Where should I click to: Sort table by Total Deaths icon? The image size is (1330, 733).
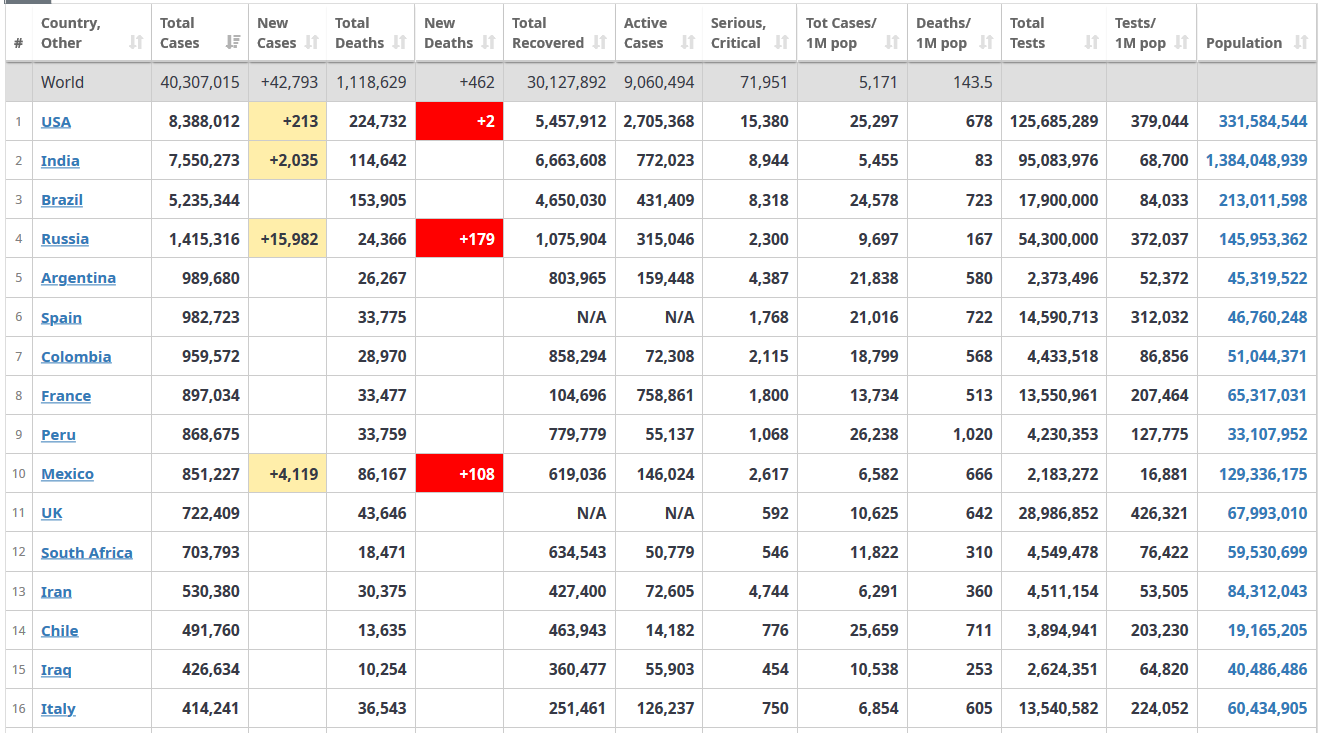[x=400, y=43]
